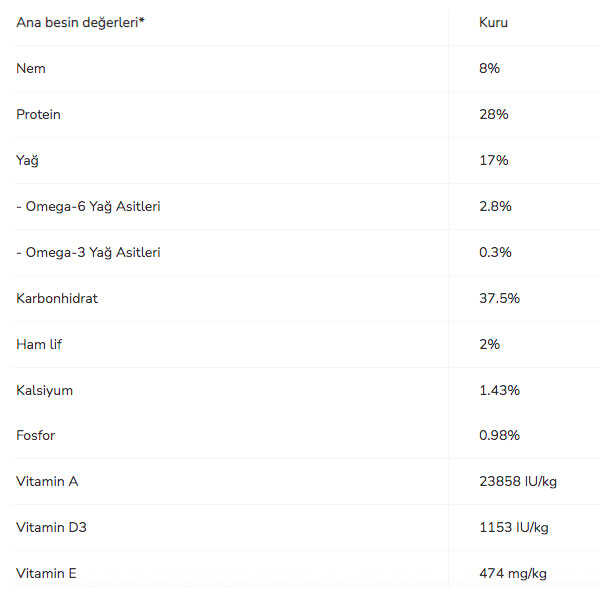Viewport: 600px width, 600px height.
Task: Click the 'Nem' row label
Action: coord(31,68)
